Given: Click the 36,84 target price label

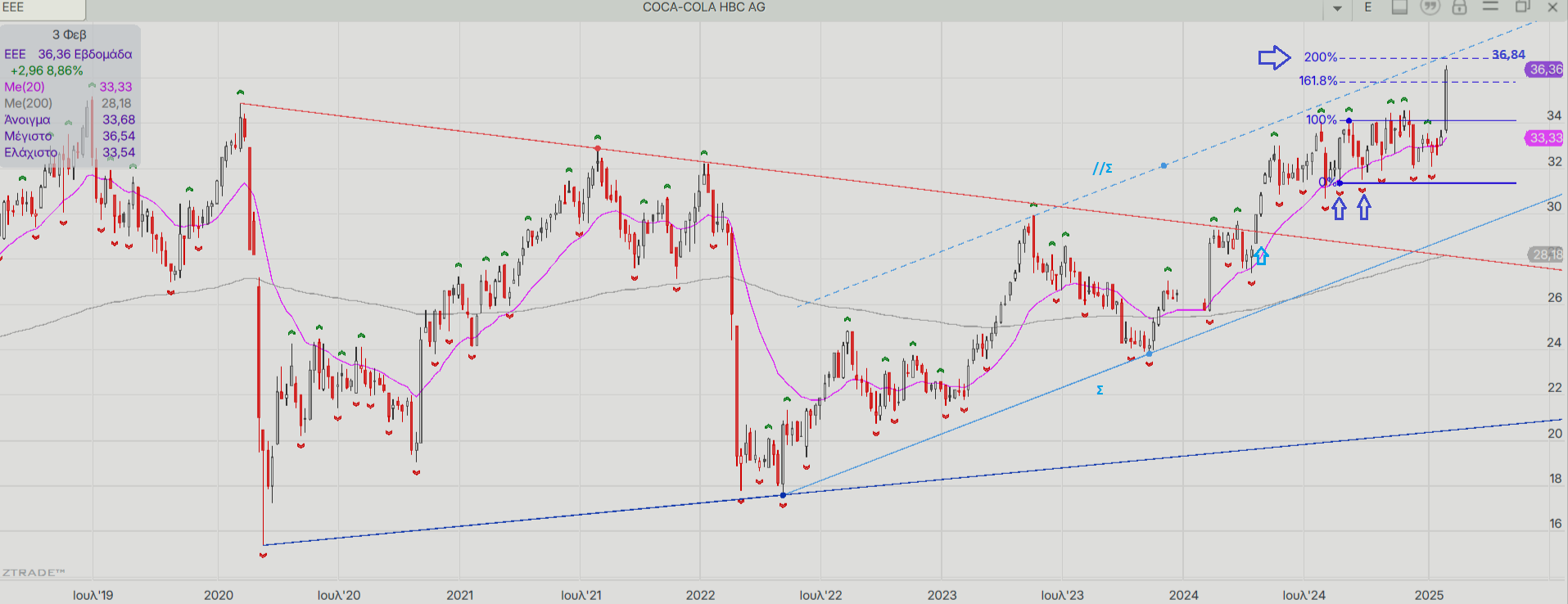Looking at the screenshot, I should click(x=1508, y=54).
